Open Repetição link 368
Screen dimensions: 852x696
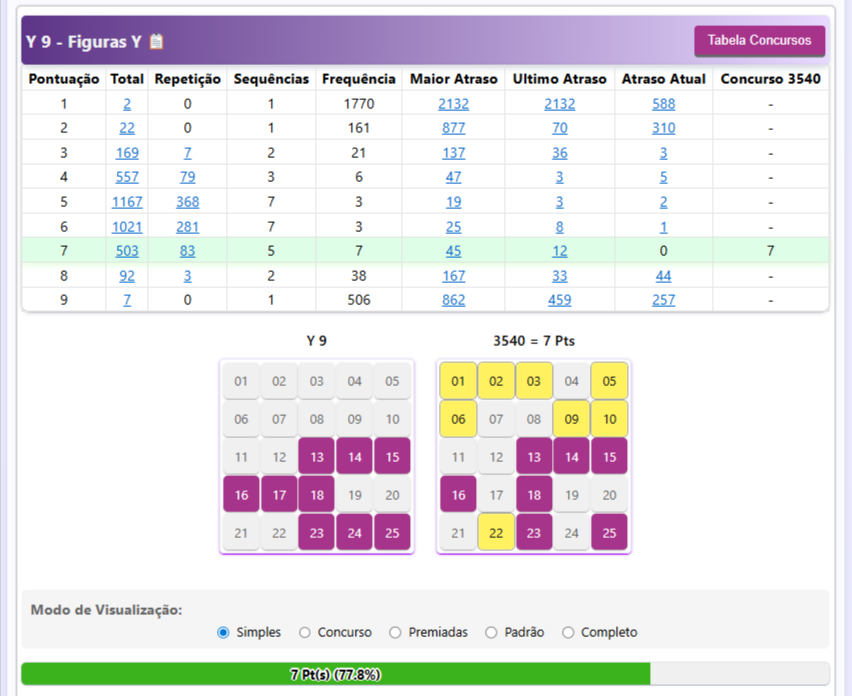[187, 202]
